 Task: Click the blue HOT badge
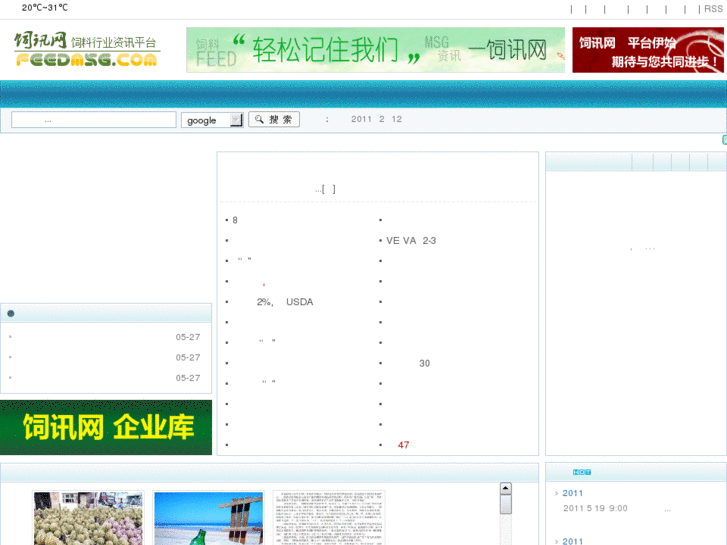point(581,472)
